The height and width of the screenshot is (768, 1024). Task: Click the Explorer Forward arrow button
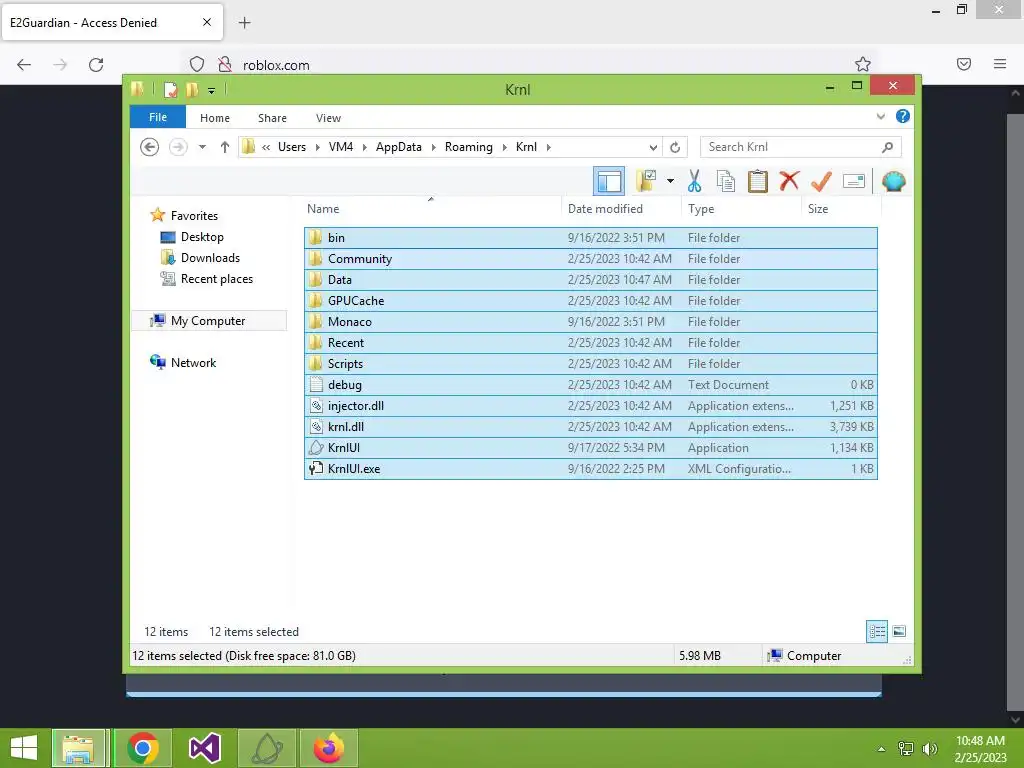[178, 147]
